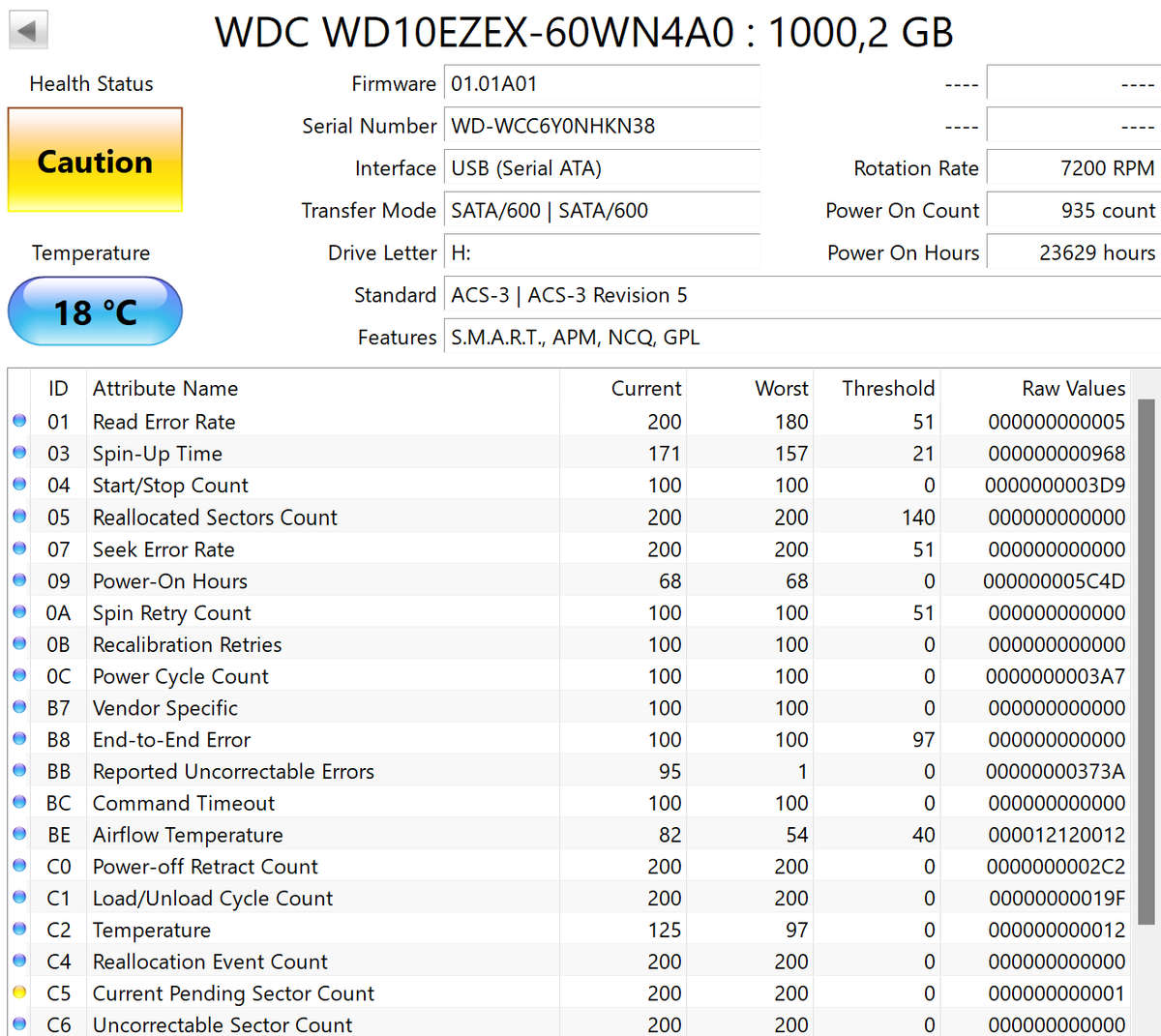Click the Attribute Name column header

[x=164, y=388]
